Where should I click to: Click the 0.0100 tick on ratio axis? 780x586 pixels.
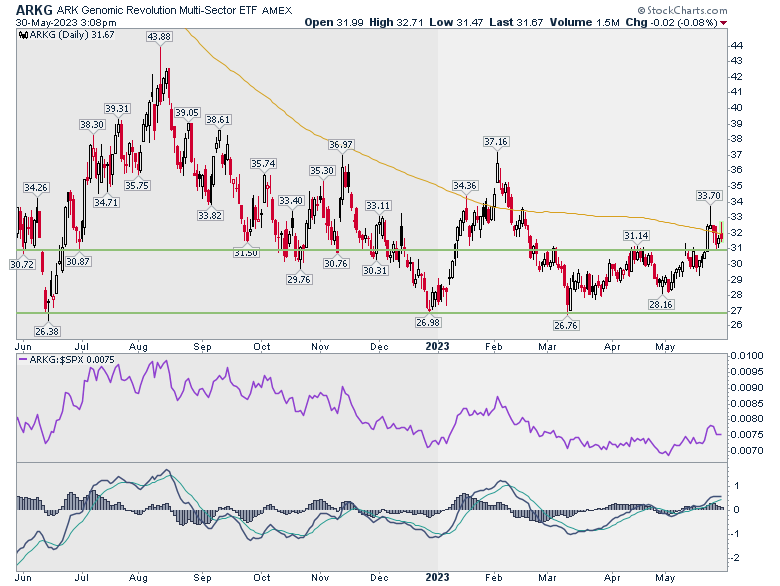(746, 356)
